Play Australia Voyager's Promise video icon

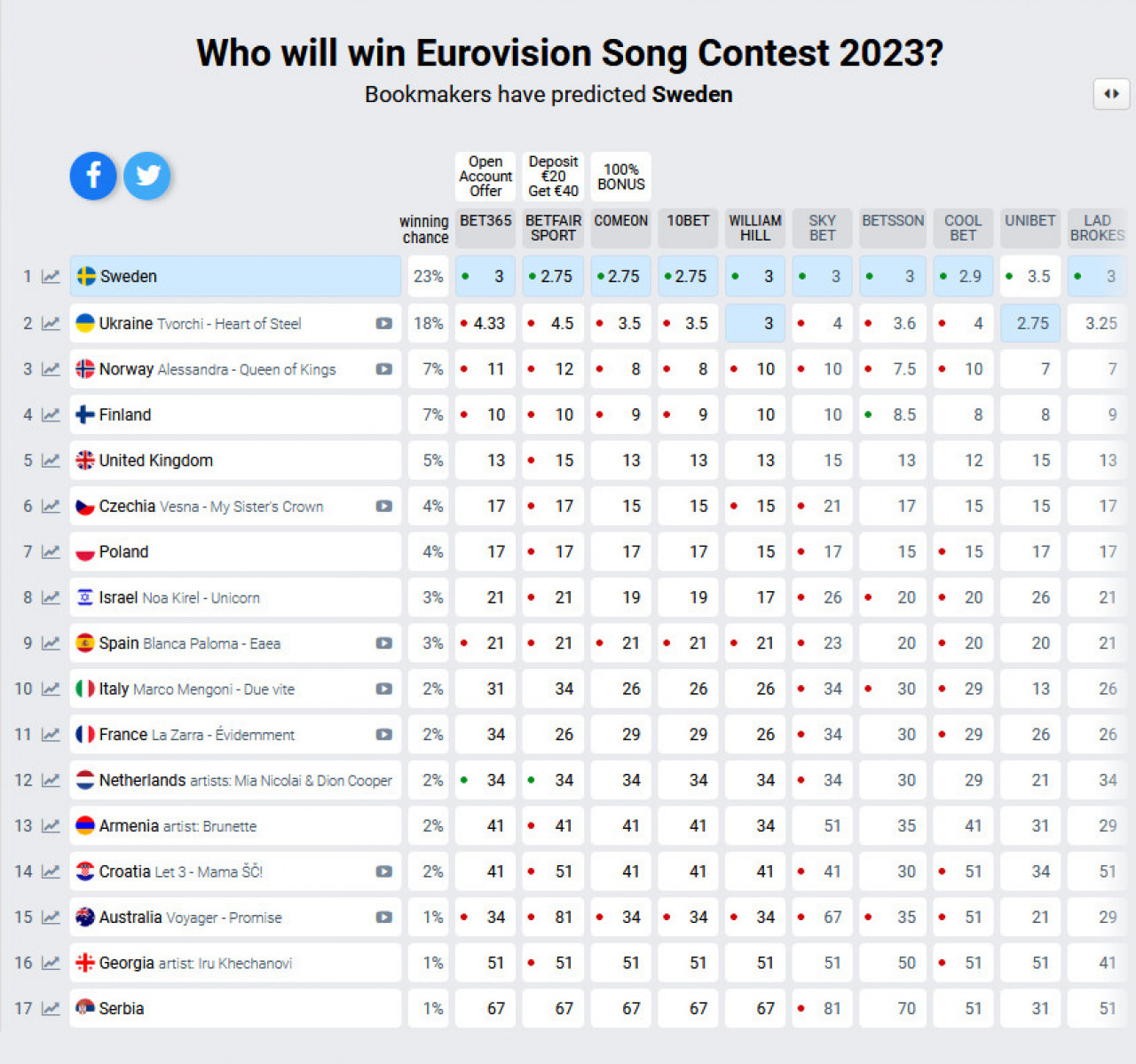click(x=384, y=918)
